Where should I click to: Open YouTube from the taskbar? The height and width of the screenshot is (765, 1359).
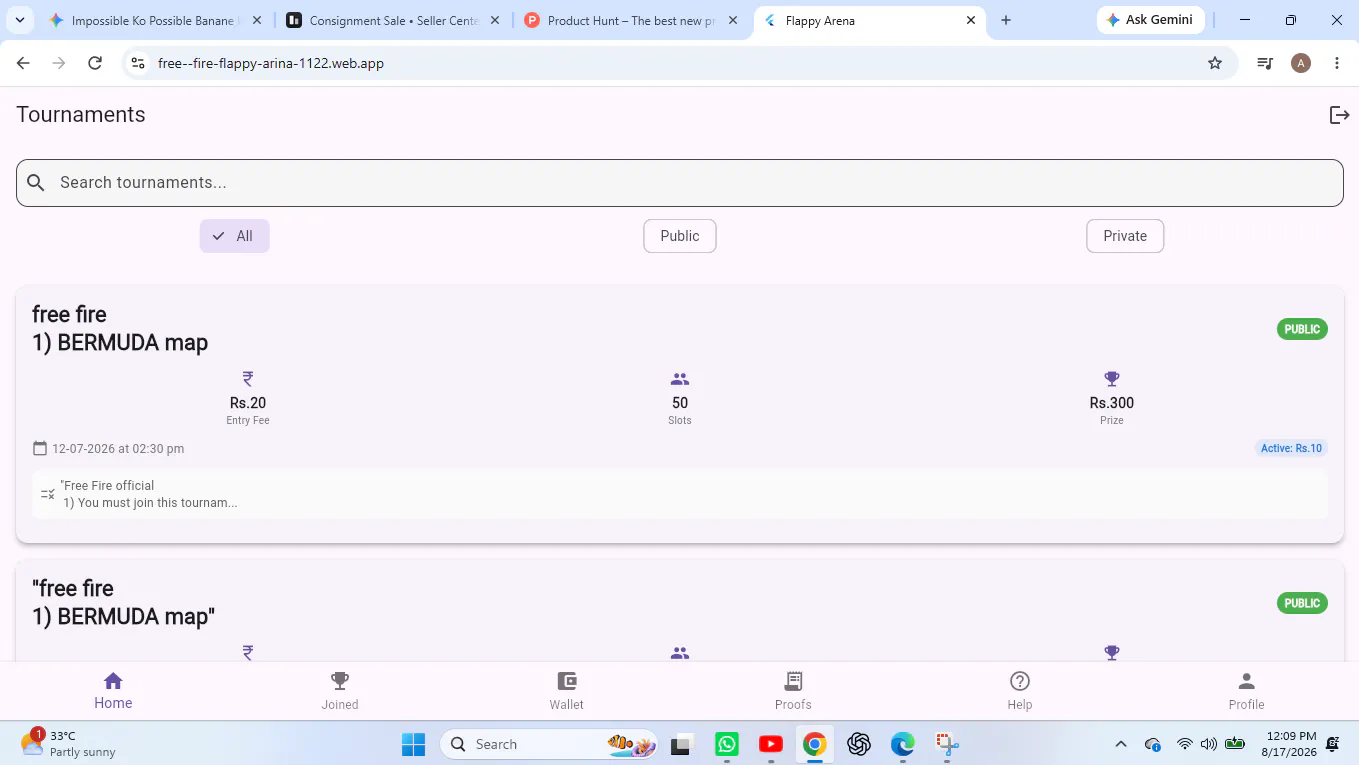771,744
